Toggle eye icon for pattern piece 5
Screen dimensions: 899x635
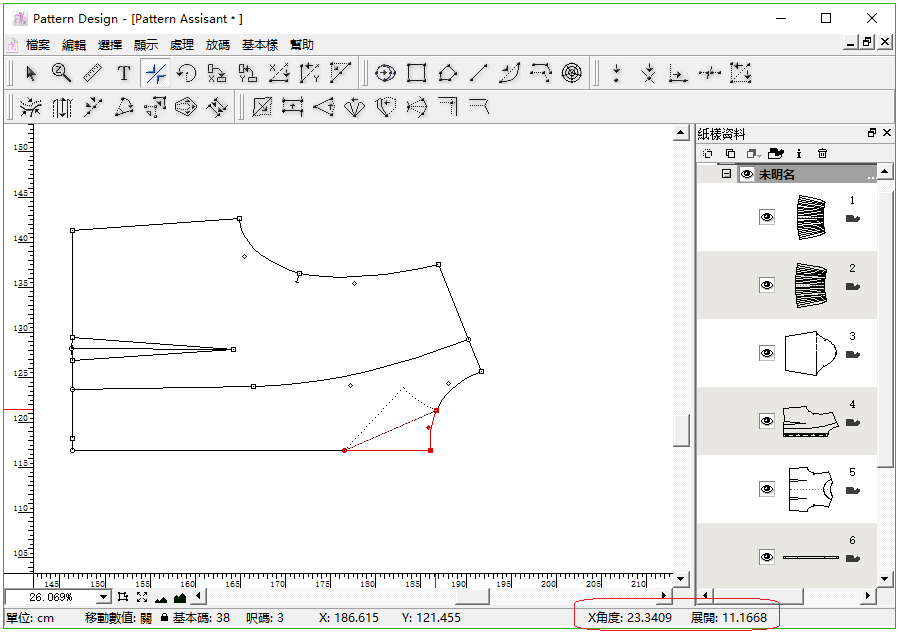767,489
